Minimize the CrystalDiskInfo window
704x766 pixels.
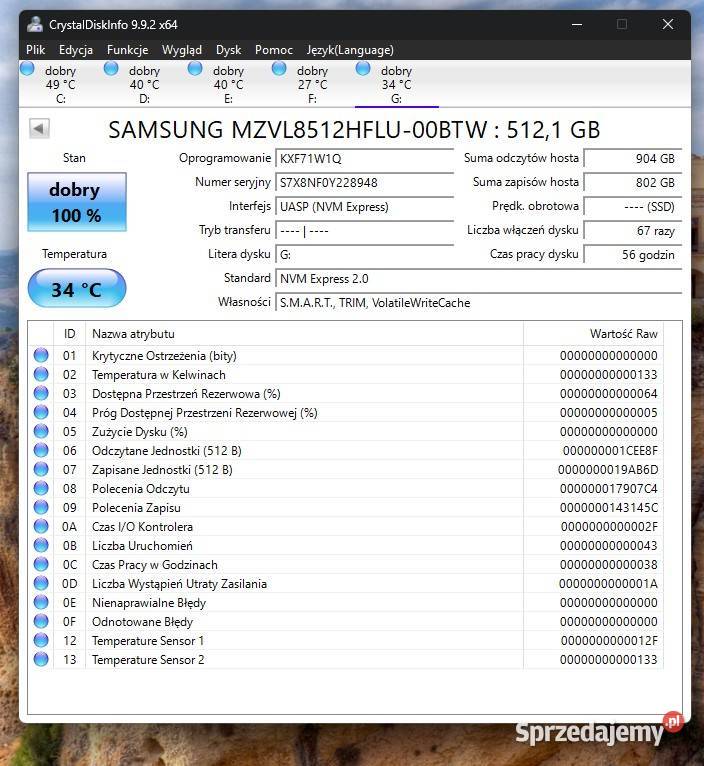click(x=577, y=24)
